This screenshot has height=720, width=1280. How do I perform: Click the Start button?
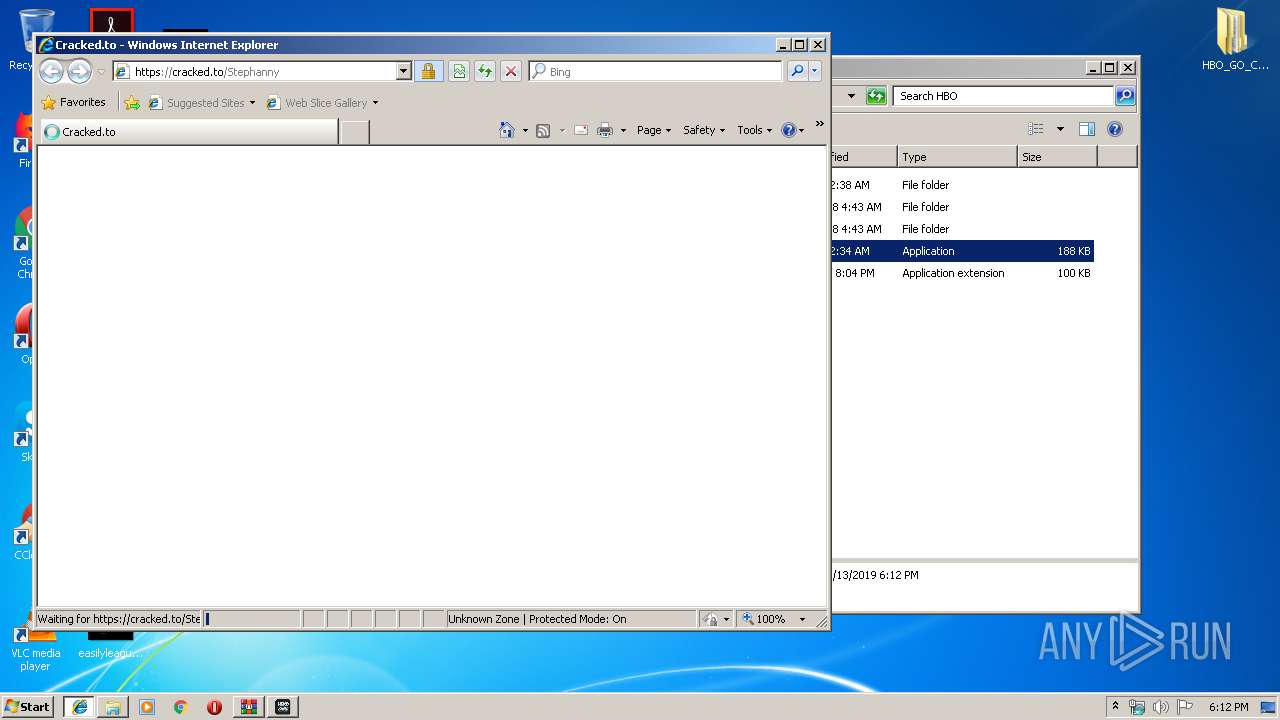click(x=28, y=707)
